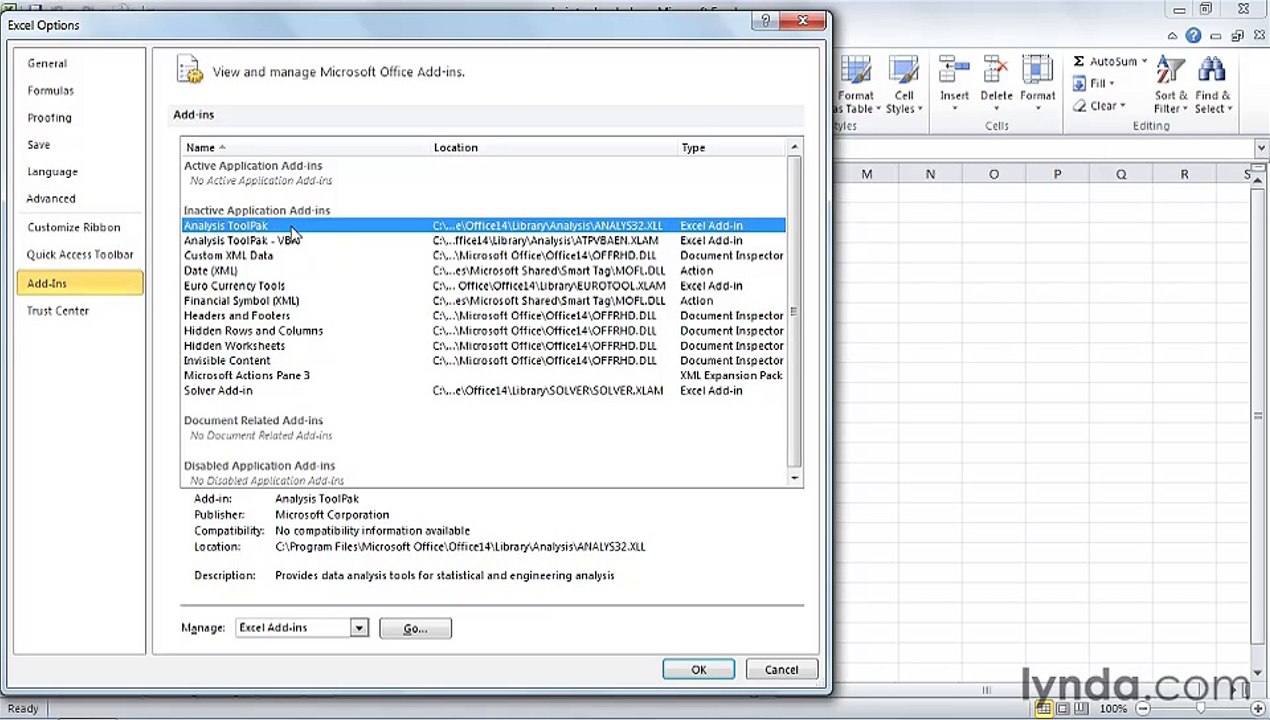Screen dimensions: 1270x720
Task: Click the AutoSum sigma icon
Action: (x=1079, y=61)
